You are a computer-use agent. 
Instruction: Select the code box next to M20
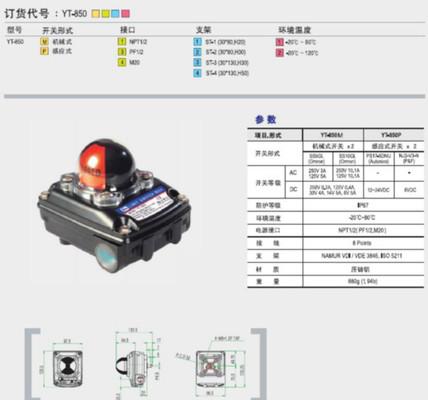(122, 62)
